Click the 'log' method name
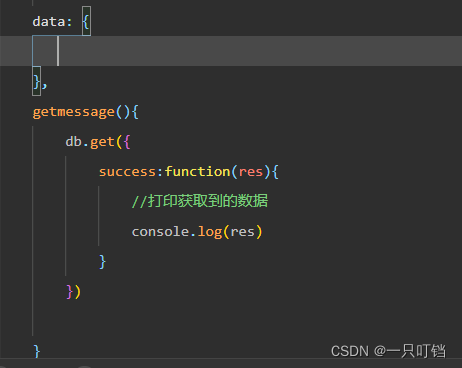Image resolution: width=462 pixels, height=368 pixels. coord(210,232)
